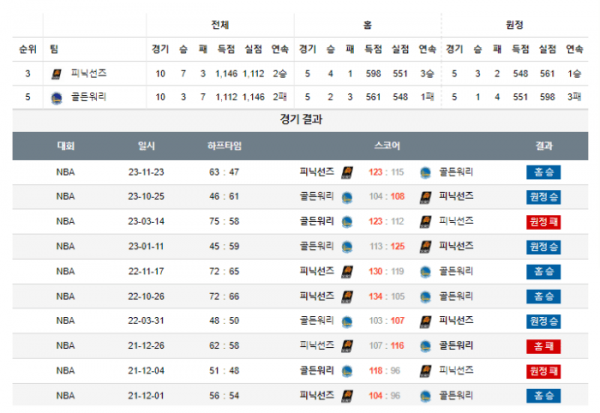Click the 홈승 badge for the 23-11-23 game
Viewport: 600px width, 413px height.
click(543, 172)
